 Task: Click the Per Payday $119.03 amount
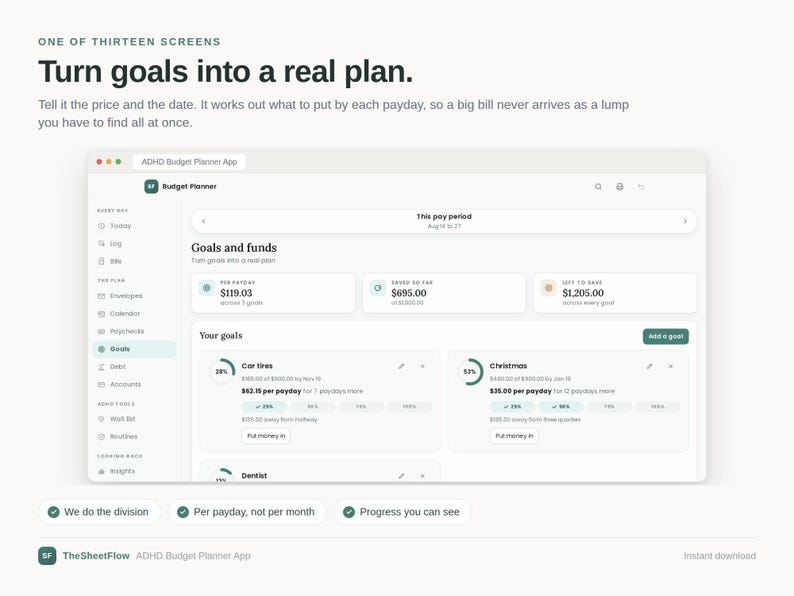tap(236, 293)
